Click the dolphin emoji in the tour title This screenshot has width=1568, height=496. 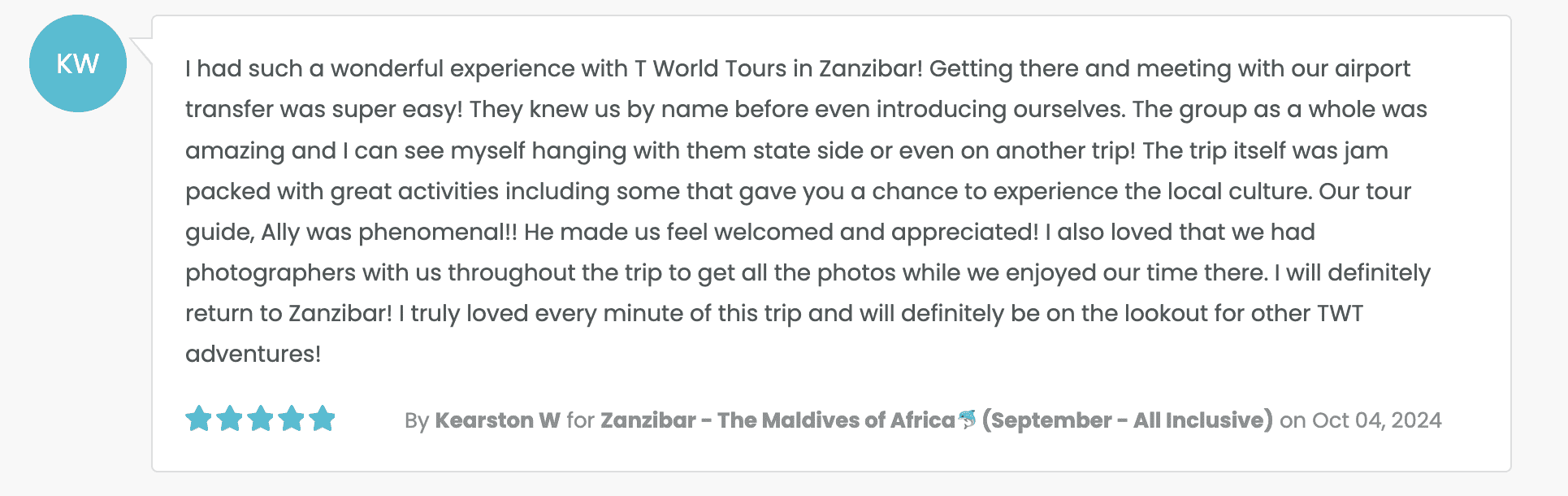tap(967, 420)
